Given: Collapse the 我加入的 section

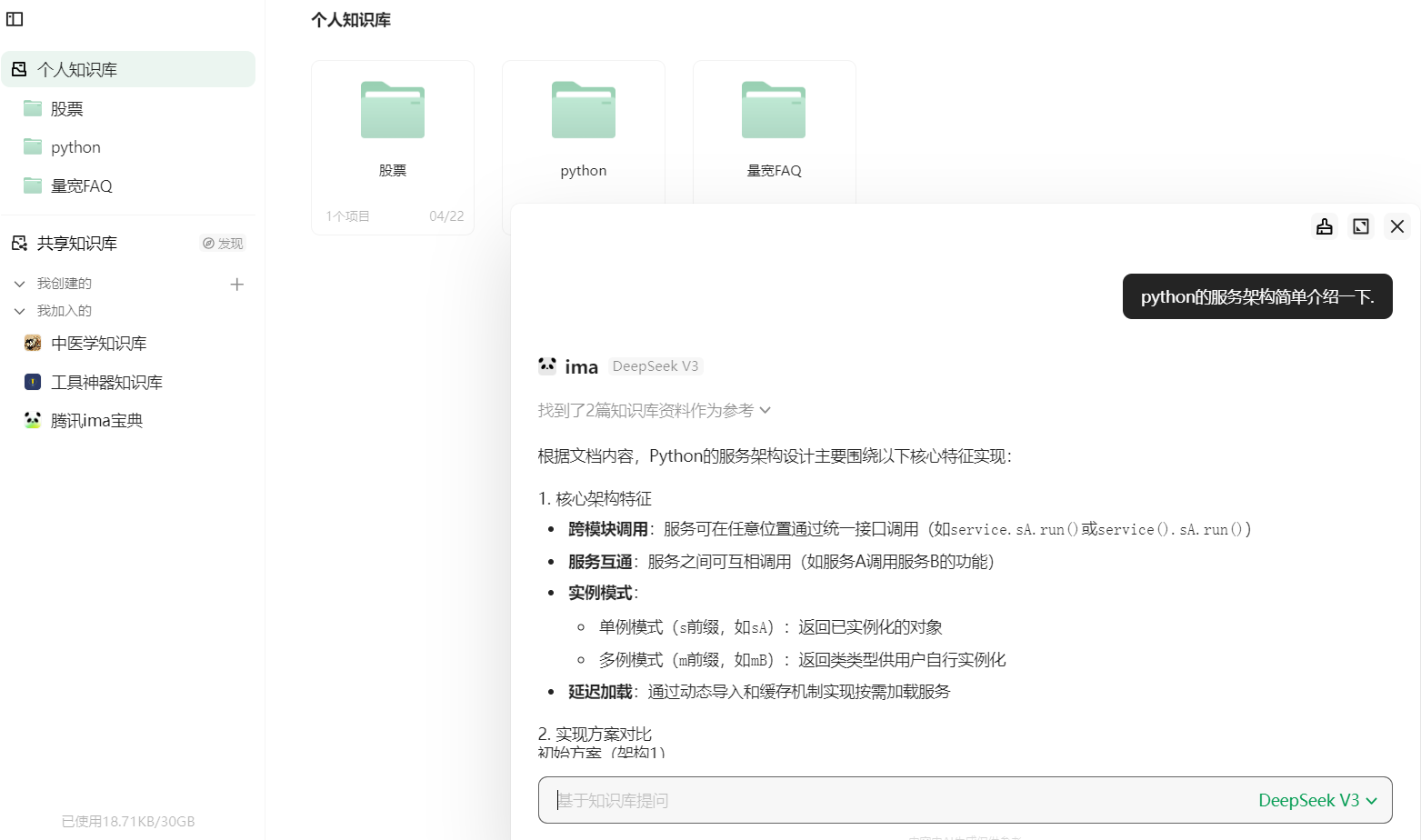Looking at the screenshot, I should [x=20, y=311].
